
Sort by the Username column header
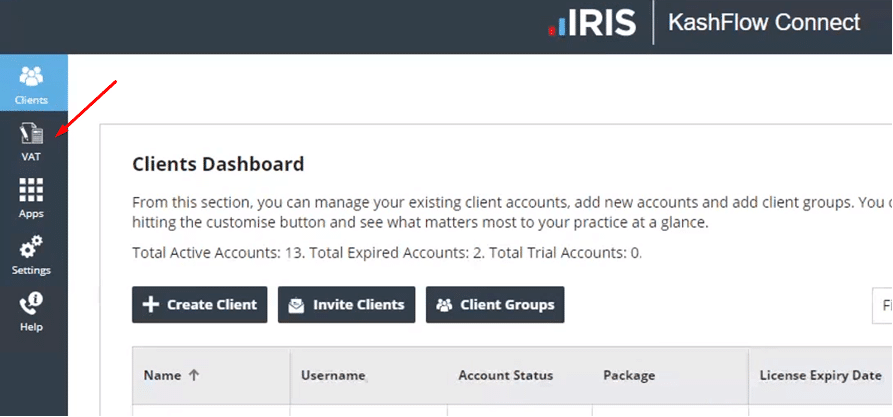coord(333,375)
